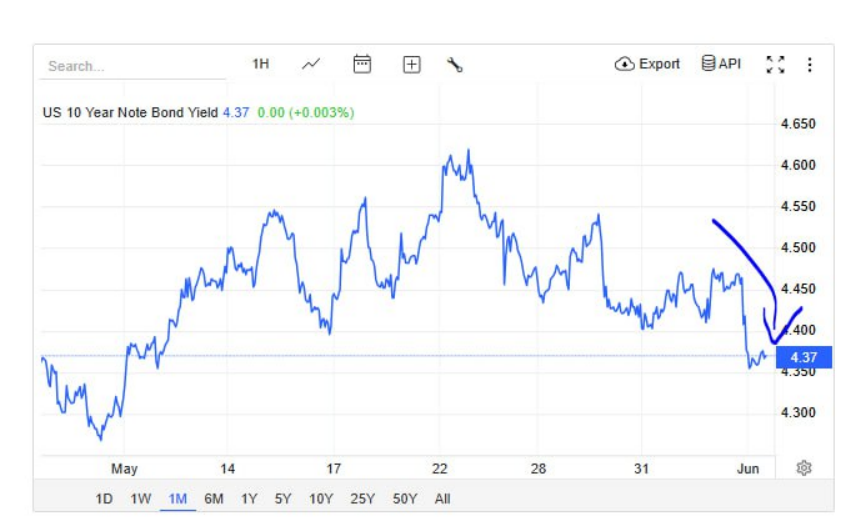Toggle fullscreen chart view
Viewport: 853px width, 517px height.
click(x=775, y=65)
